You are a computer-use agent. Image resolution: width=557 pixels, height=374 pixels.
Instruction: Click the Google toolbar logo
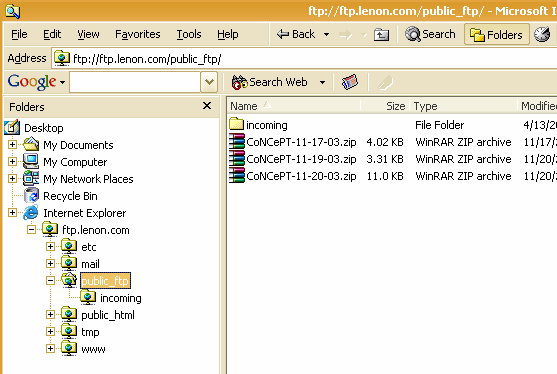[x=32, y=82]
